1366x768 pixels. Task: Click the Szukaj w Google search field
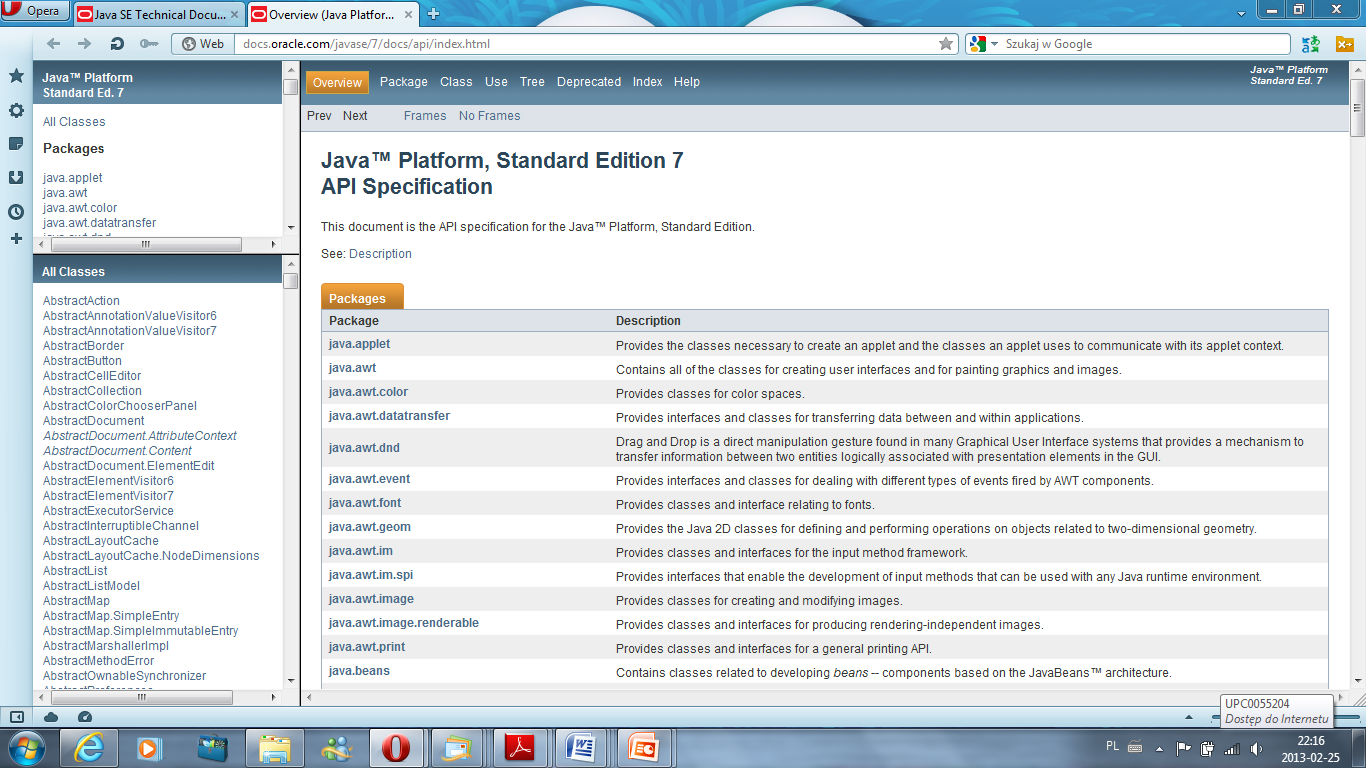coord(1146,44)
